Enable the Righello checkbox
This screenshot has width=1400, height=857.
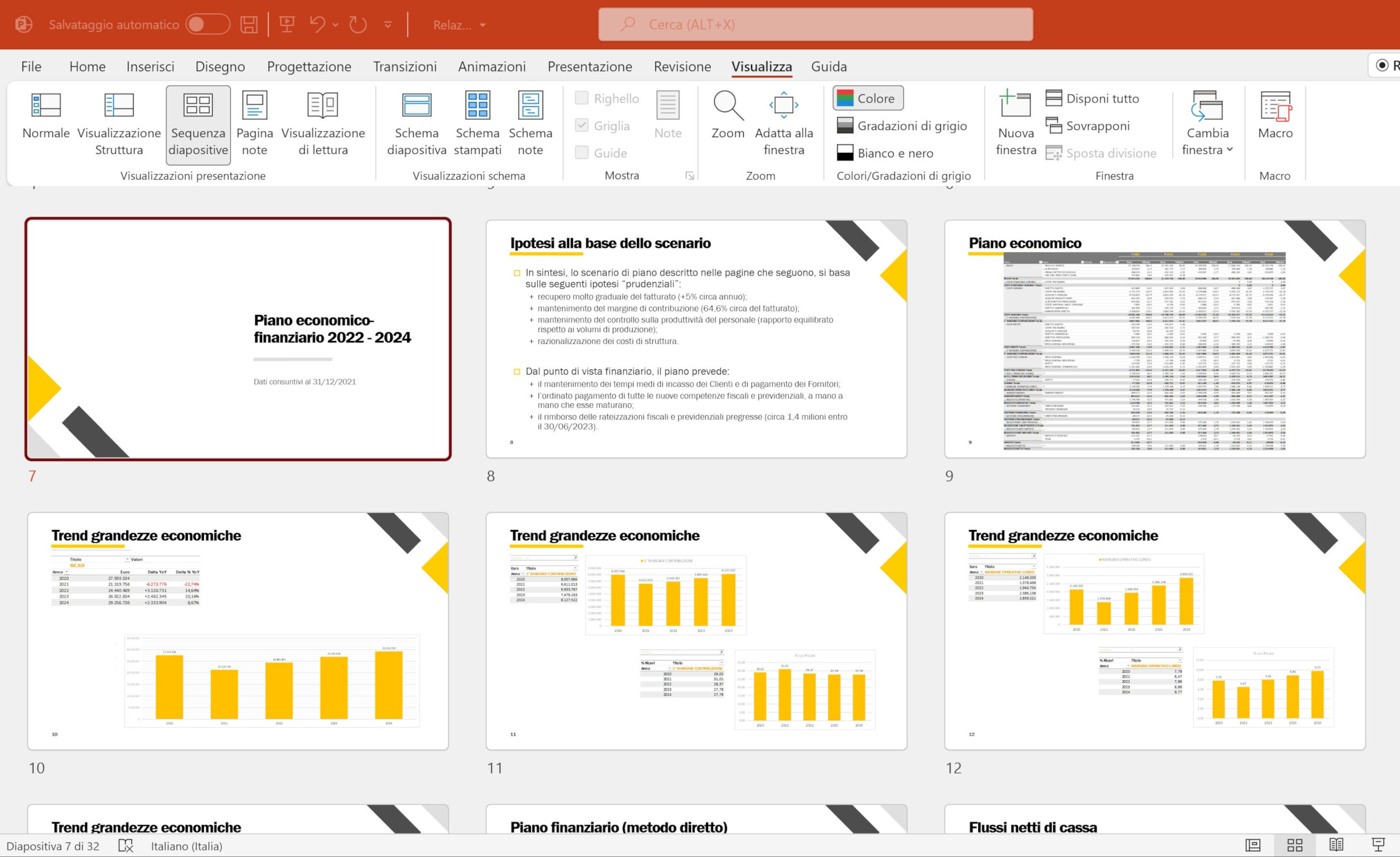tap(582, 98)
